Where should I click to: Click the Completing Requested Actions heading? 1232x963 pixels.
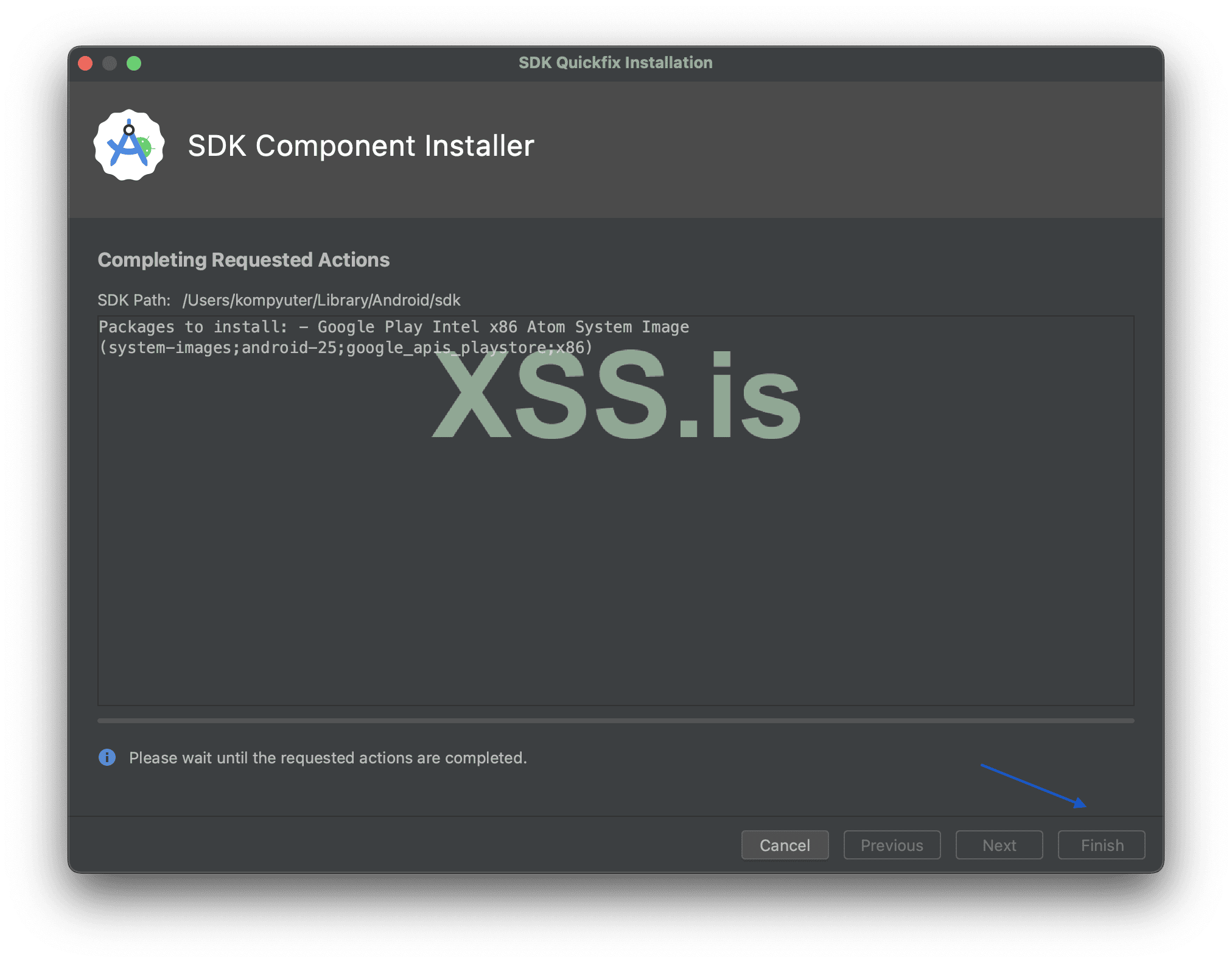click(x=243, y=260)
